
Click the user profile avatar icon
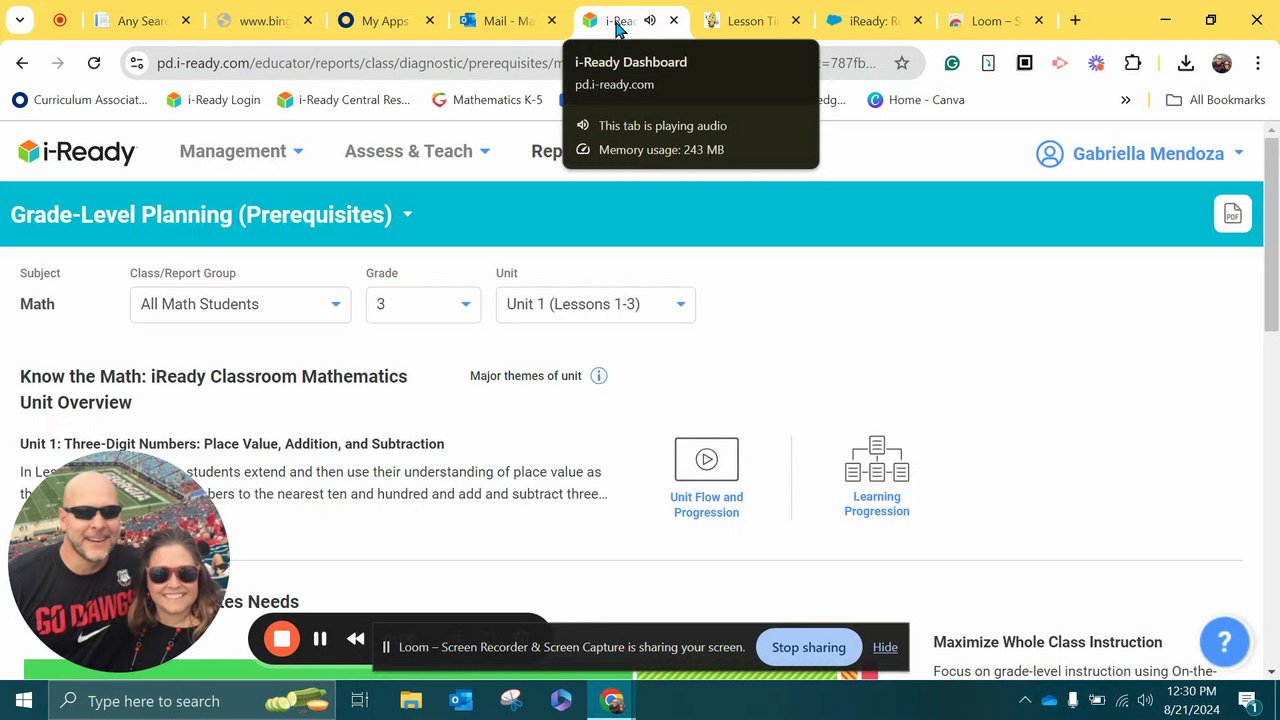1049,154
